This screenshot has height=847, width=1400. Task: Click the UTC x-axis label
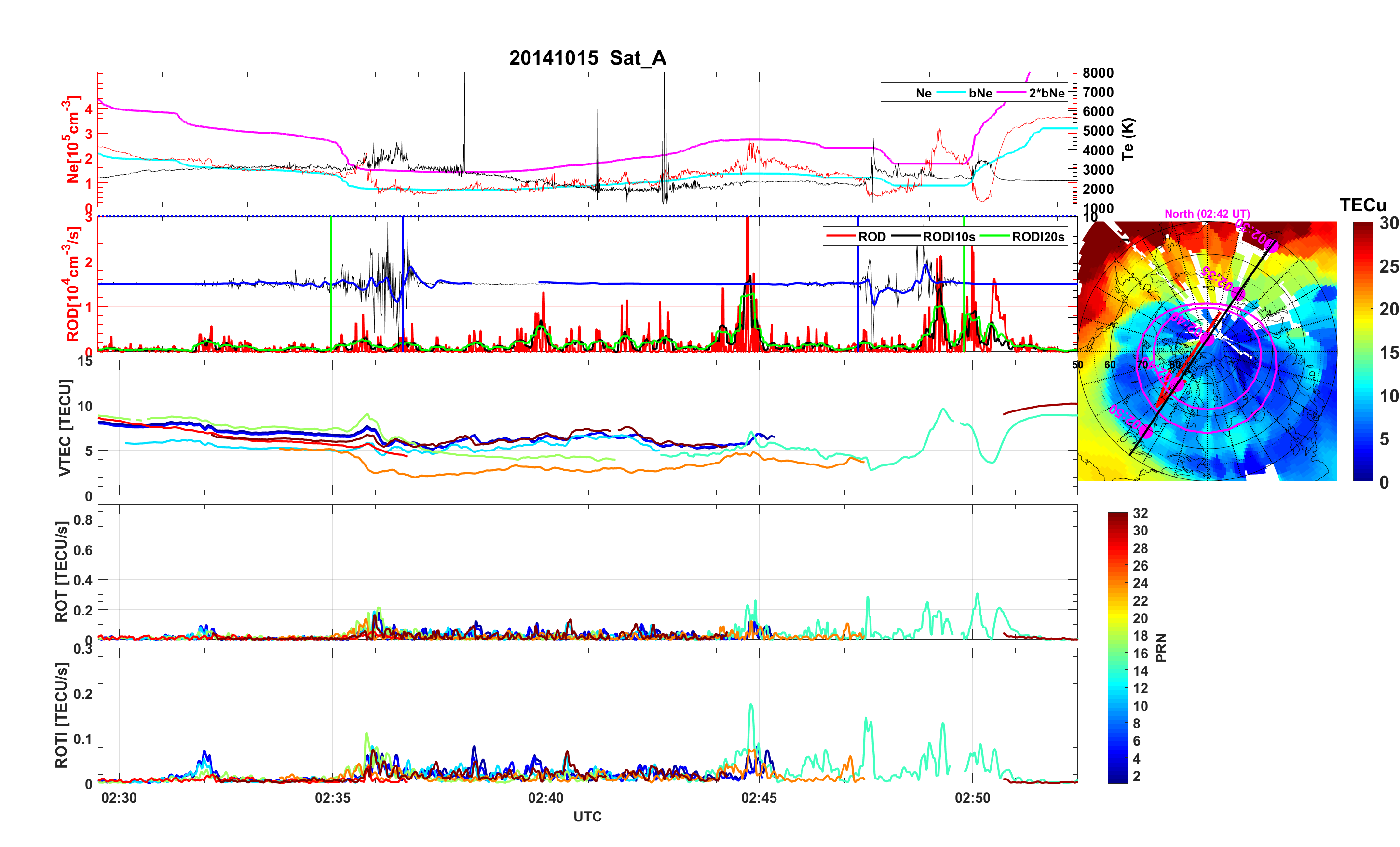[x=587, y=817]
